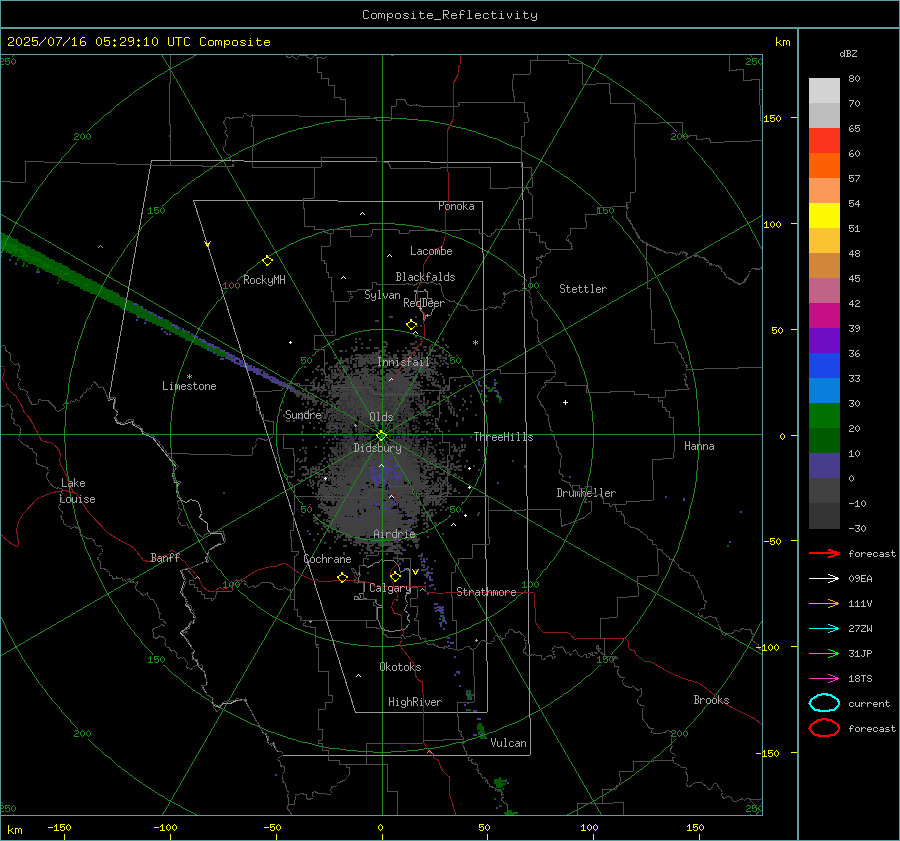Click the Composite_Reflectivity title text

(449, 15)
